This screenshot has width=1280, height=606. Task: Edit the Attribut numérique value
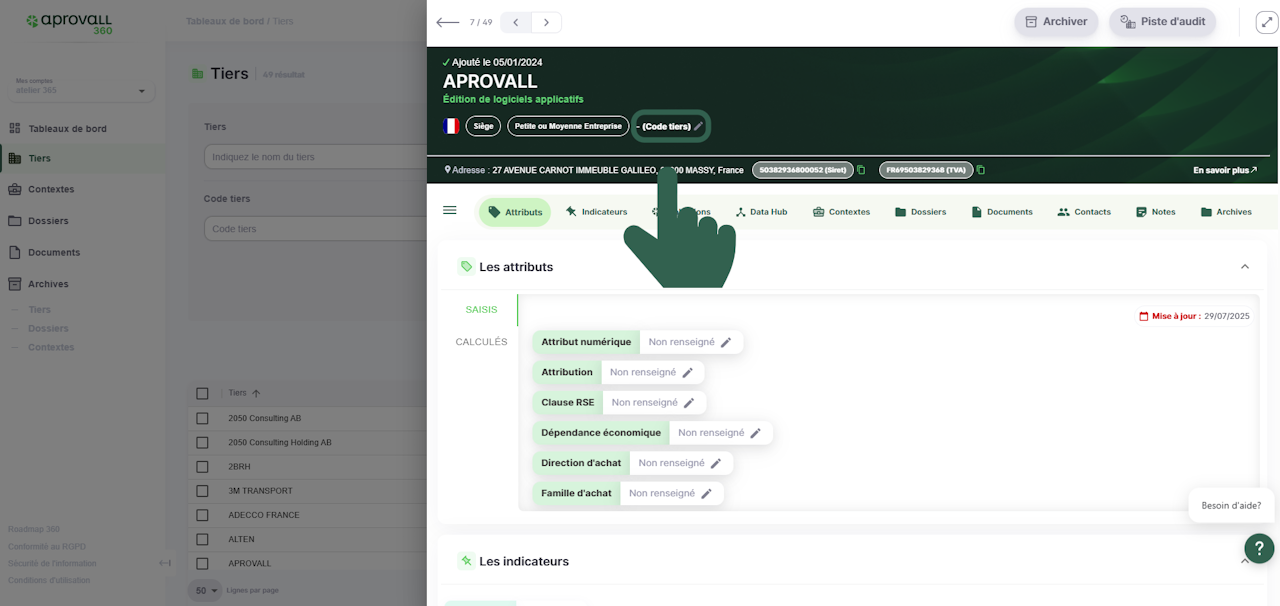(x=726, y=342)
